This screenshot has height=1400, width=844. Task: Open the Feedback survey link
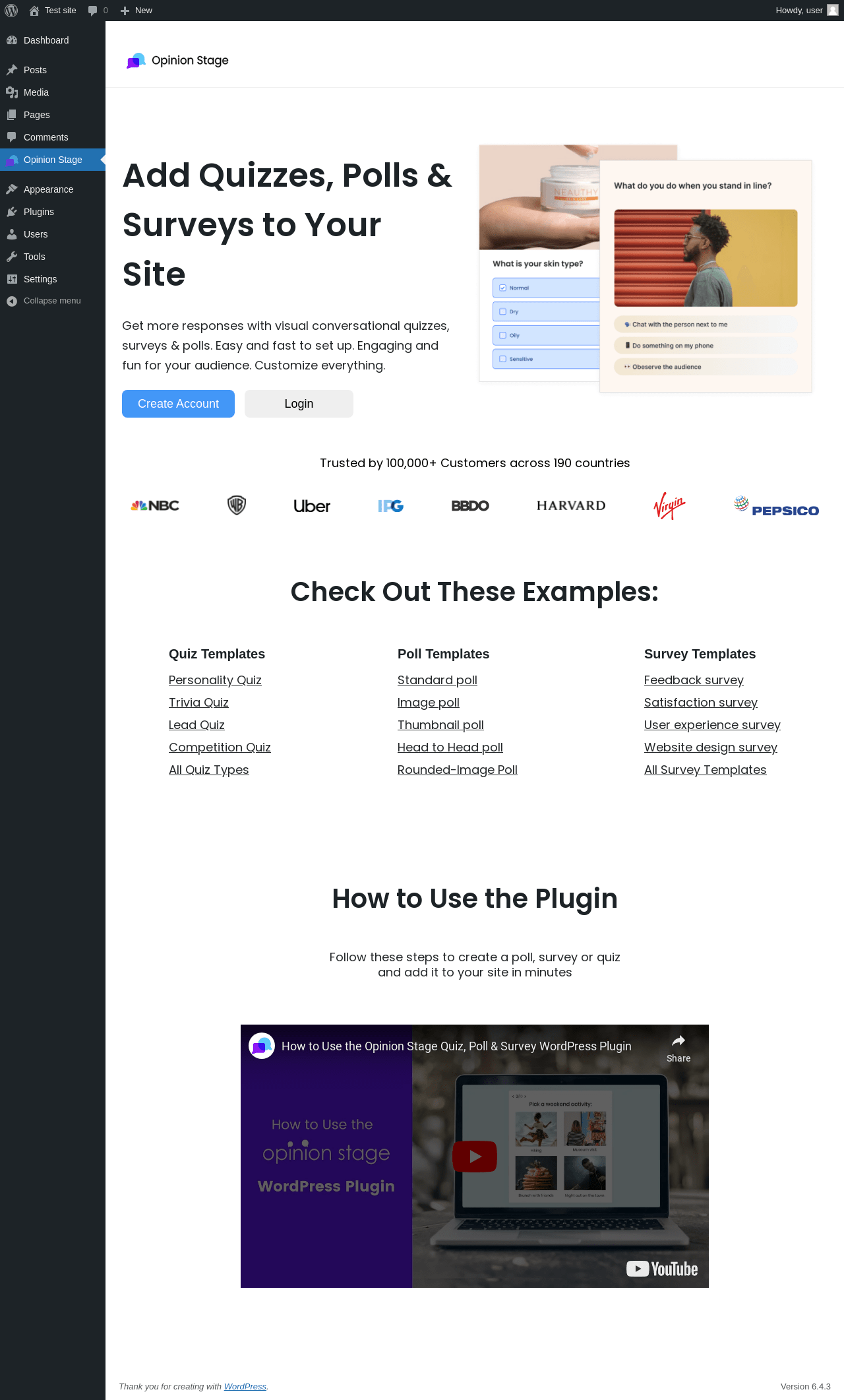click(694, 680)
